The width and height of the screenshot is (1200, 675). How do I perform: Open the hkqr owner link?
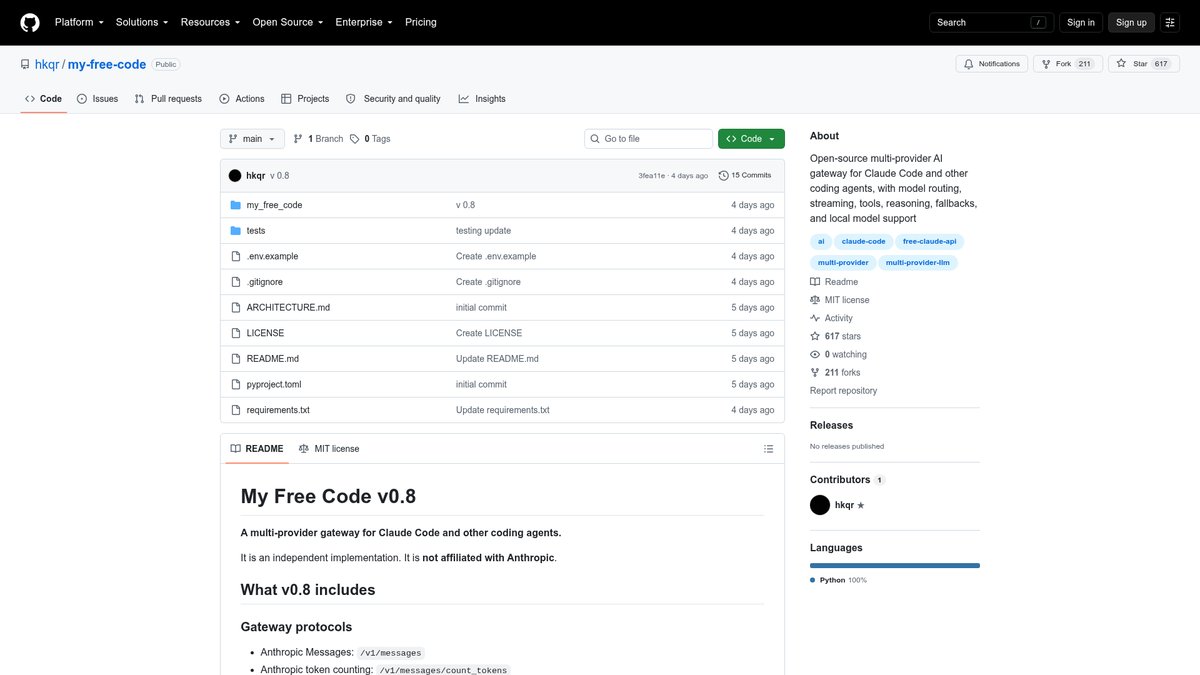pos(48,64)
